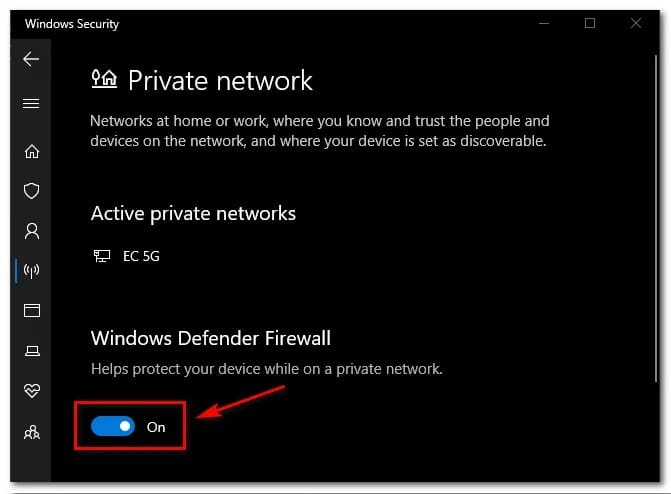Click the monitor icon beside EC 5G

coord(101,256)
